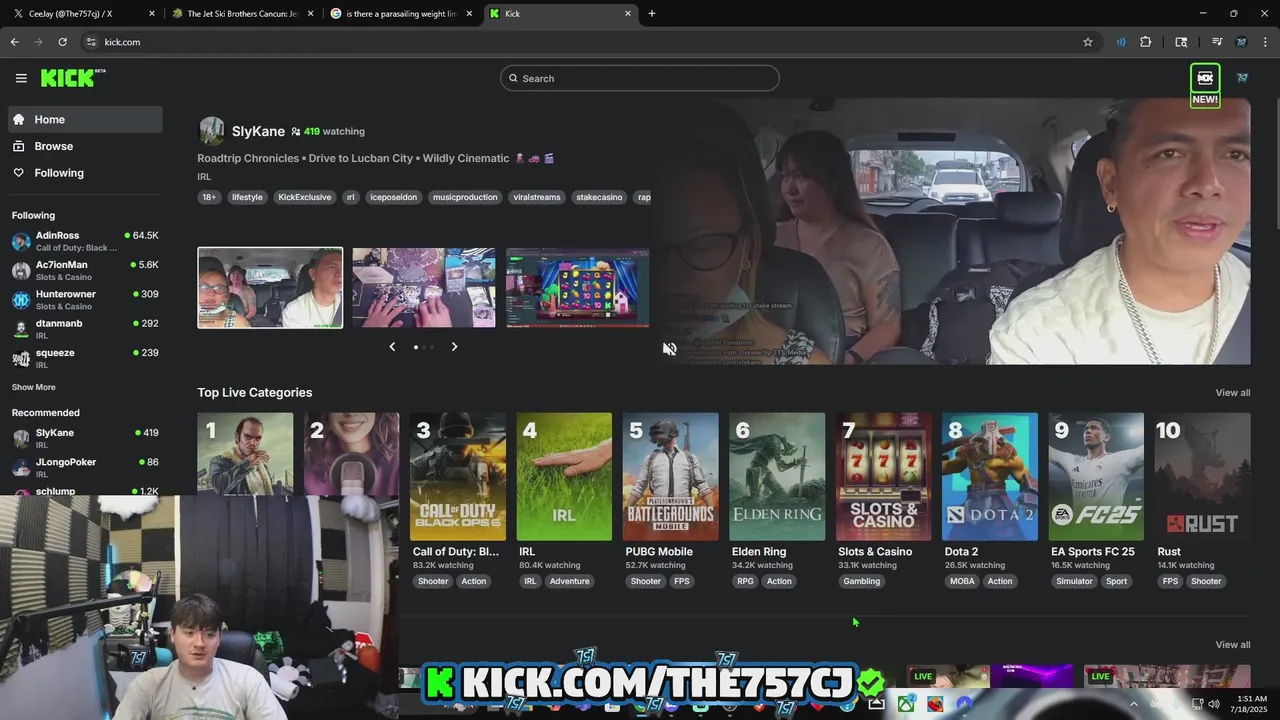Open the EA Sports FC 25 category card
Viewport: 1280px width, 720px height.
(x=1096, y=477)
